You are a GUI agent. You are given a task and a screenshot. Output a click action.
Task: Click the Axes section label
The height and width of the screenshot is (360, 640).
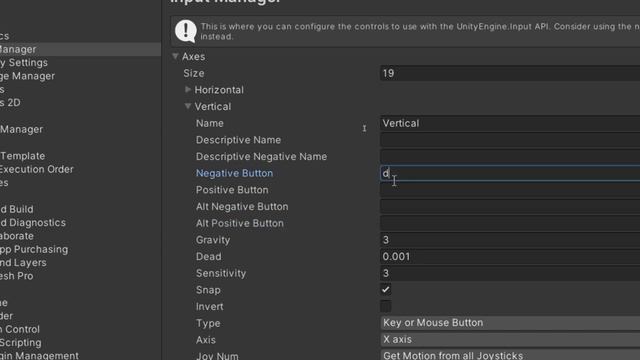[193, 57]
